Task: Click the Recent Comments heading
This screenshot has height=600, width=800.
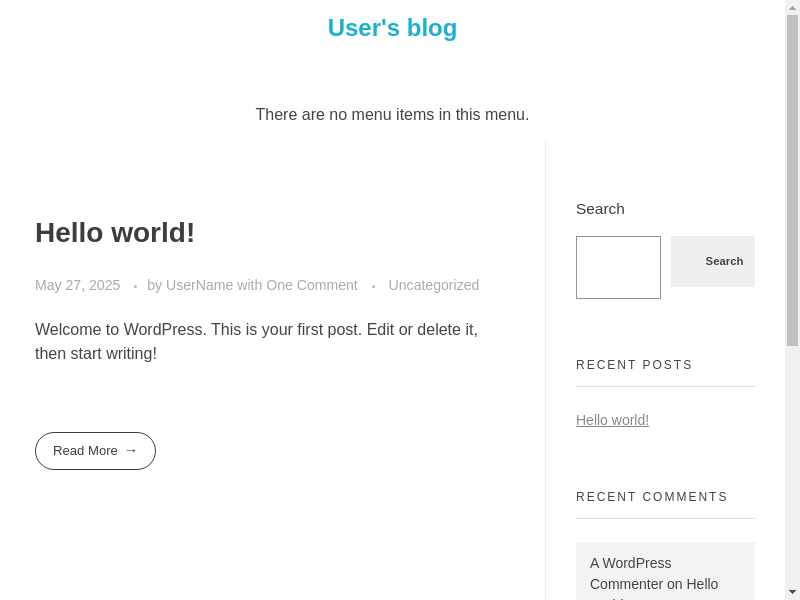Action: tap(651, 497)
